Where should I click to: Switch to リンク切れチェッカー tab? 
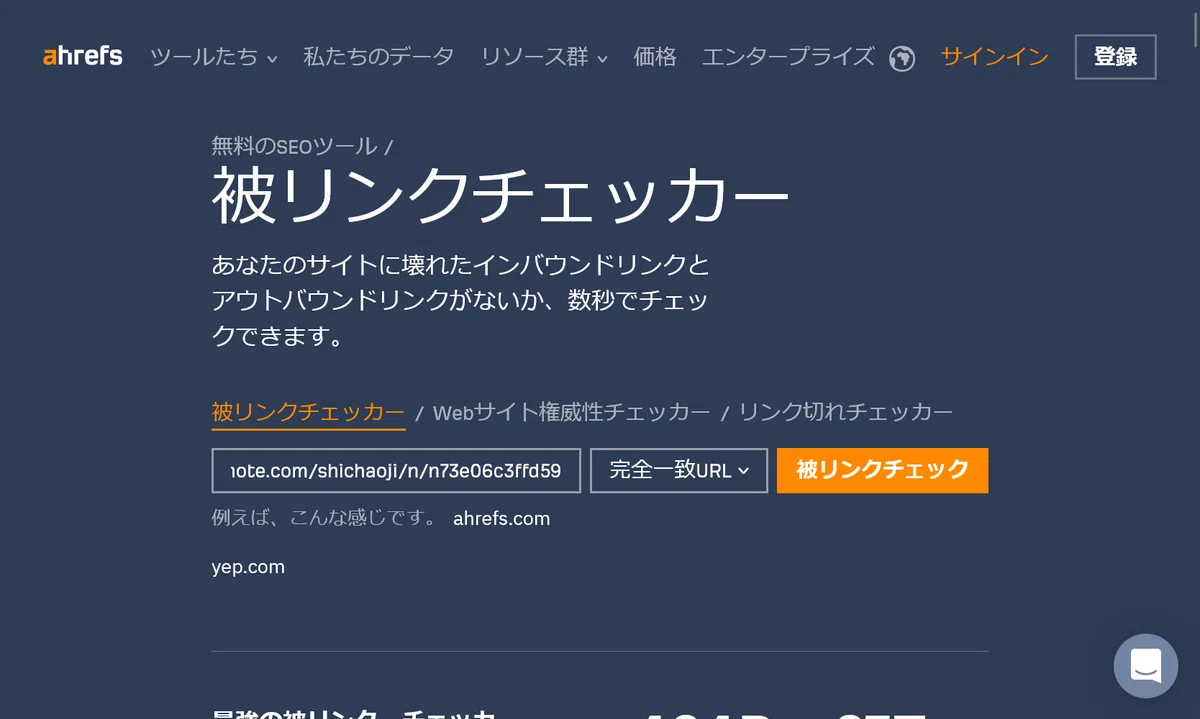(x=846, y=412)
